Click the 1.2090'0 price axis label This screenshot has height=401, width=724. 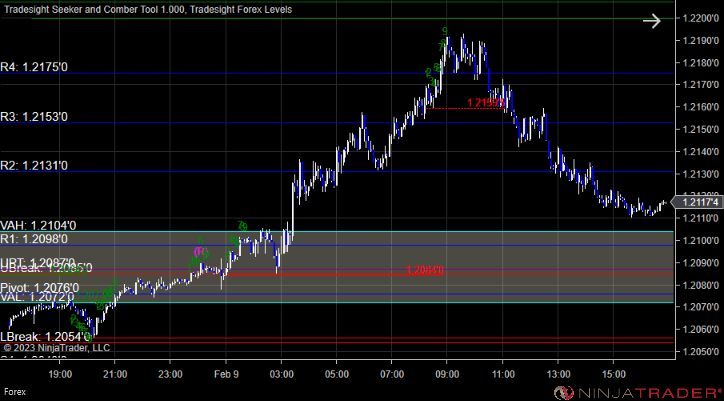click(700, 263)
